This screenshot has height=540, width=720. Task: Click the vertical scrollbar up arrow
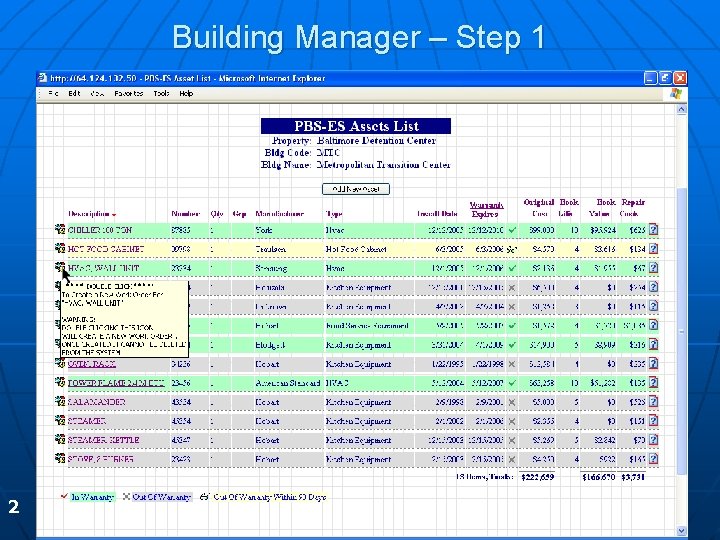tap(681, 109)
